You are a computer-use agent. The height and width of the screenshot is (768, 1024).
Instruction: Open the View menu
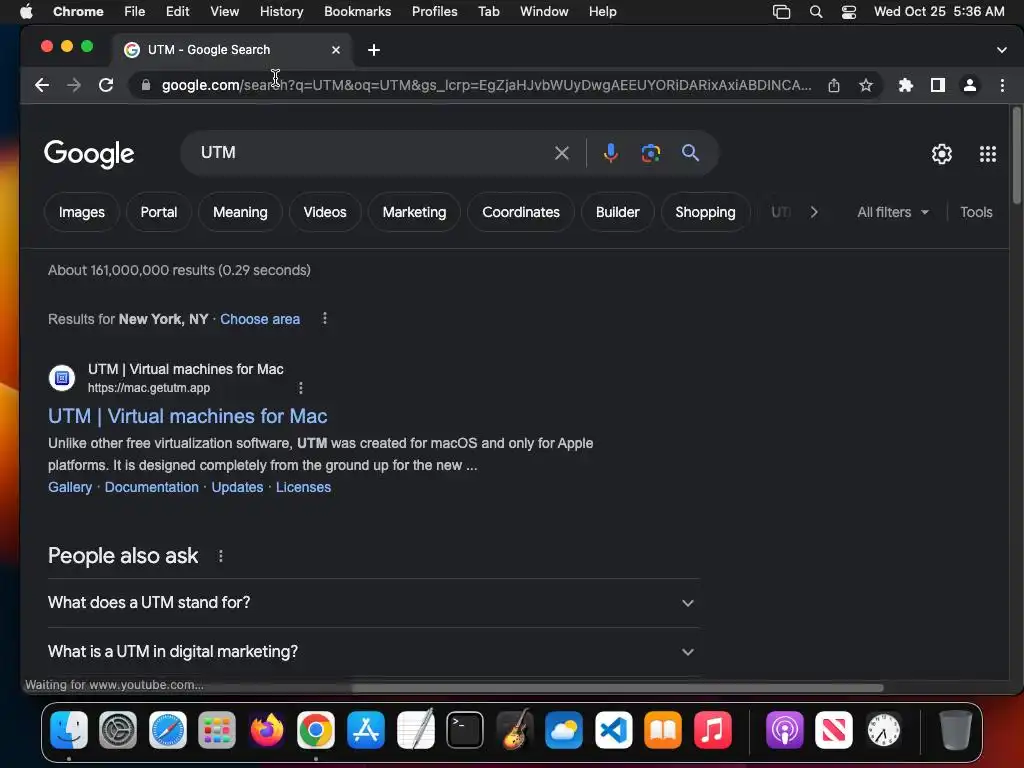pos(224,12)
